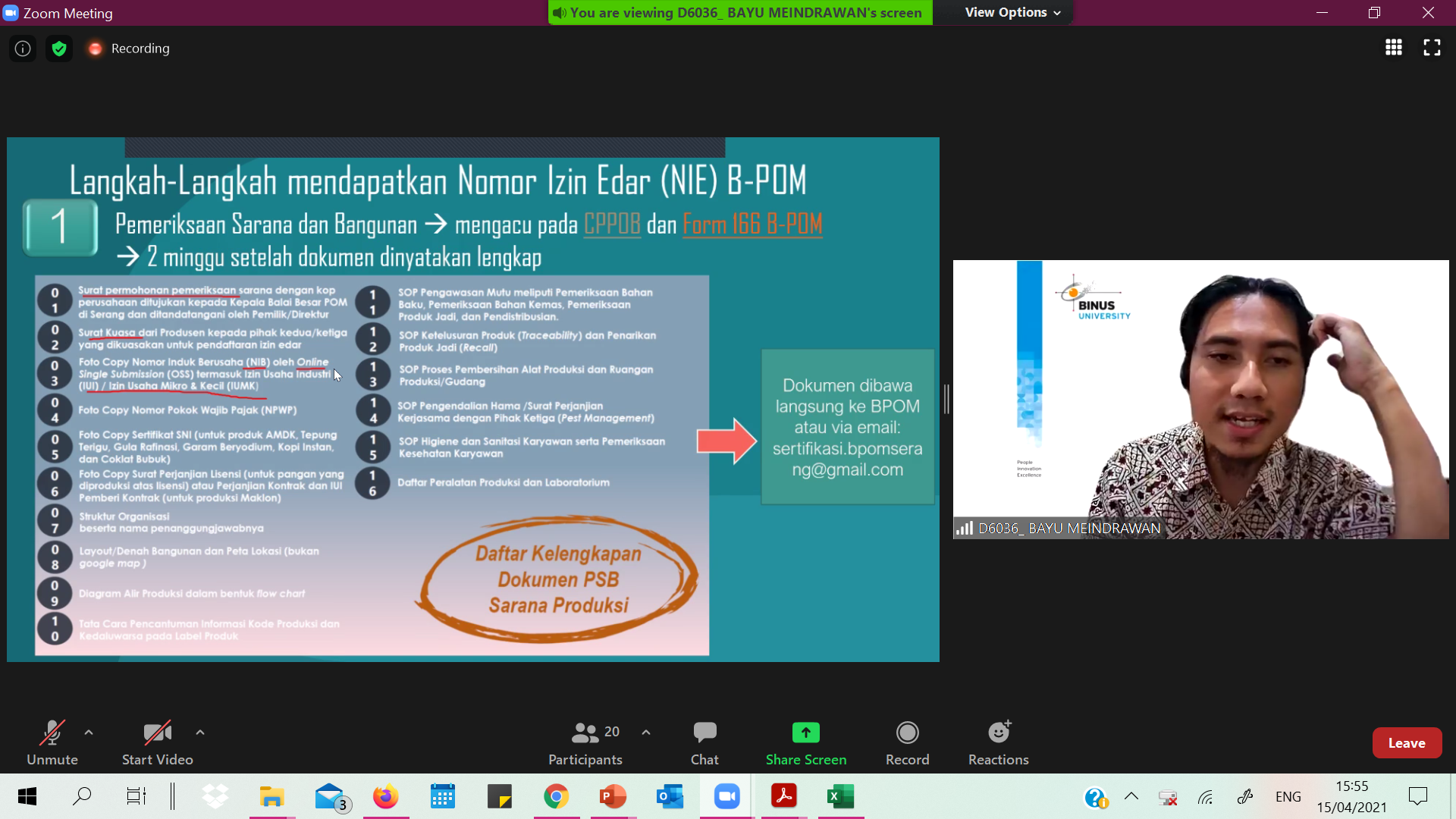Viewport: 1456px width, 819px height.
Task: Open the View Options dropdown
Action: (x=1013, y=12)
